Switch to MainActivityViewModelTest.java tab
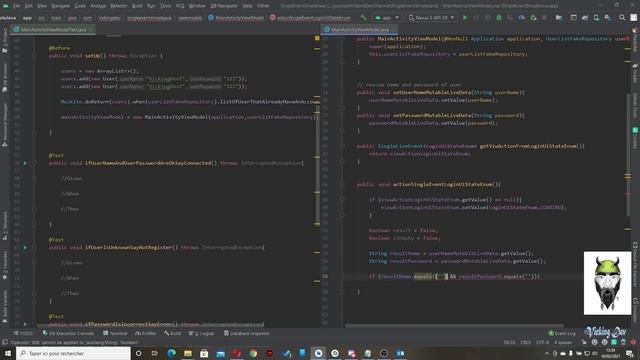The width and height of the screenshot is (640, 360). click(53, 30)
